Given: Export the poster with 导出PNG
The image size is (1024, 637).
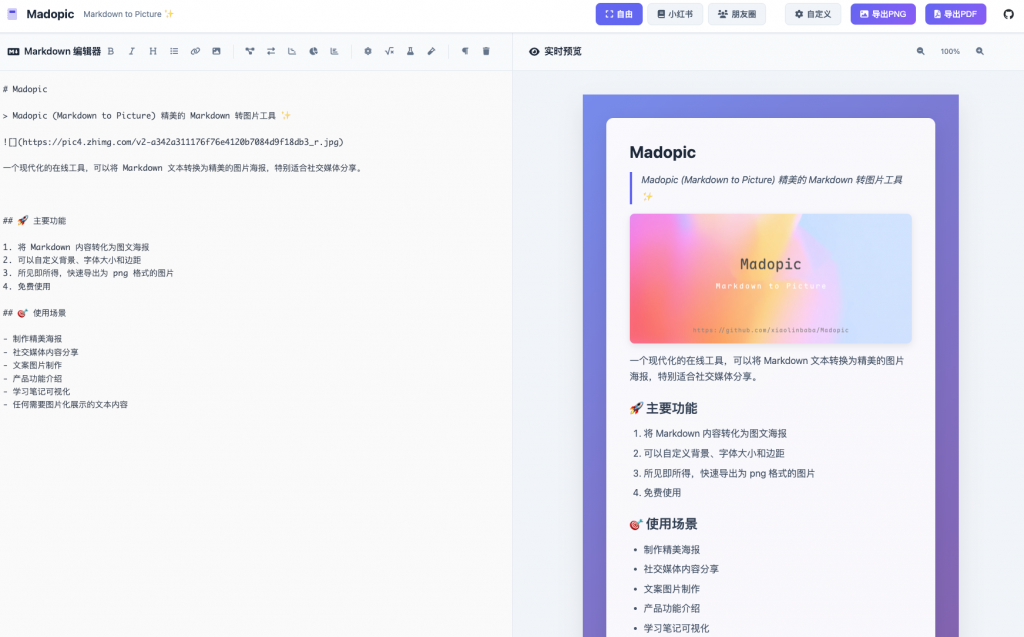Looking at the screenshot, I should (x=883, y=14).
